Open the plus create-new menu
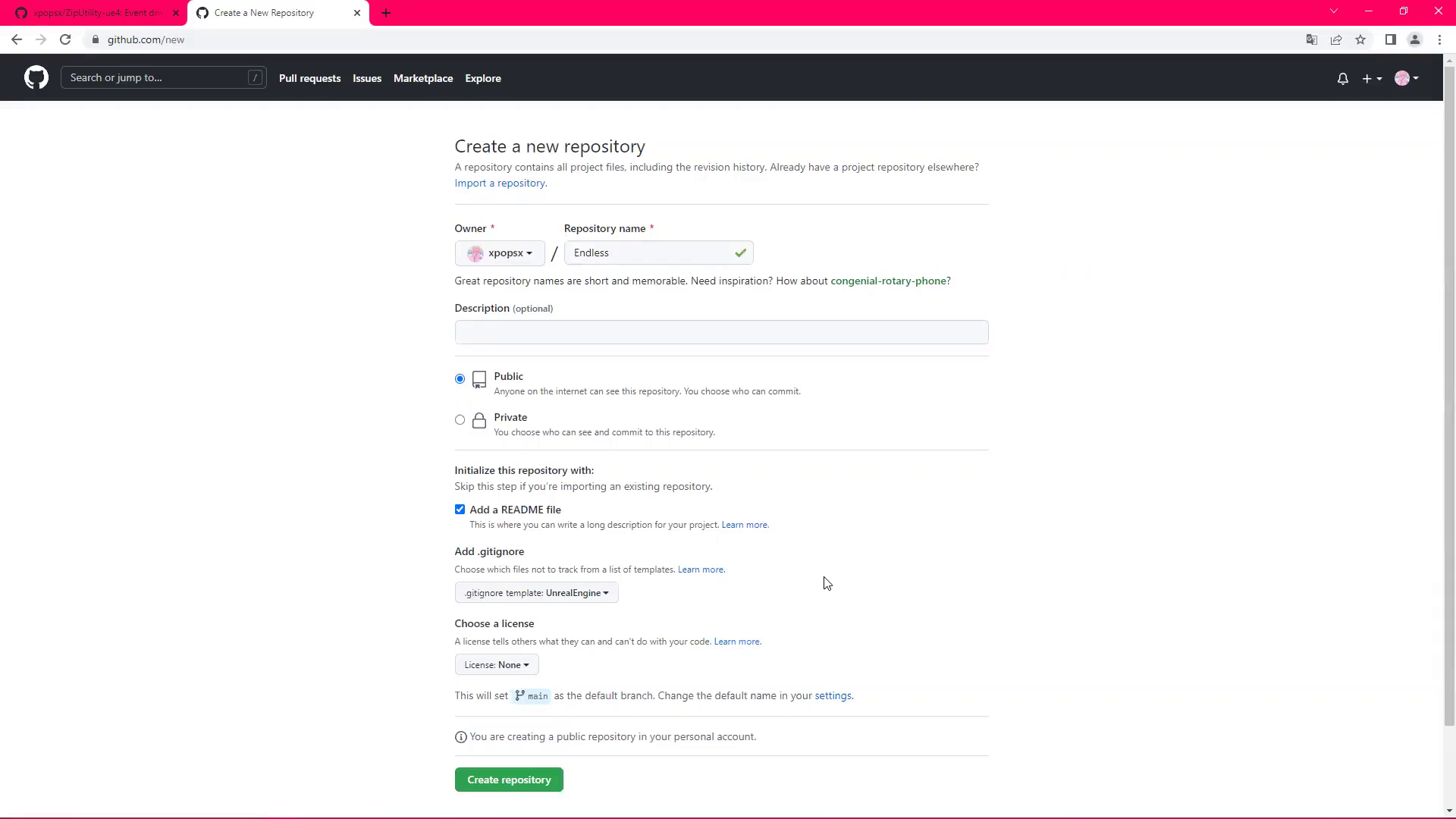 tap(1372, 78)
